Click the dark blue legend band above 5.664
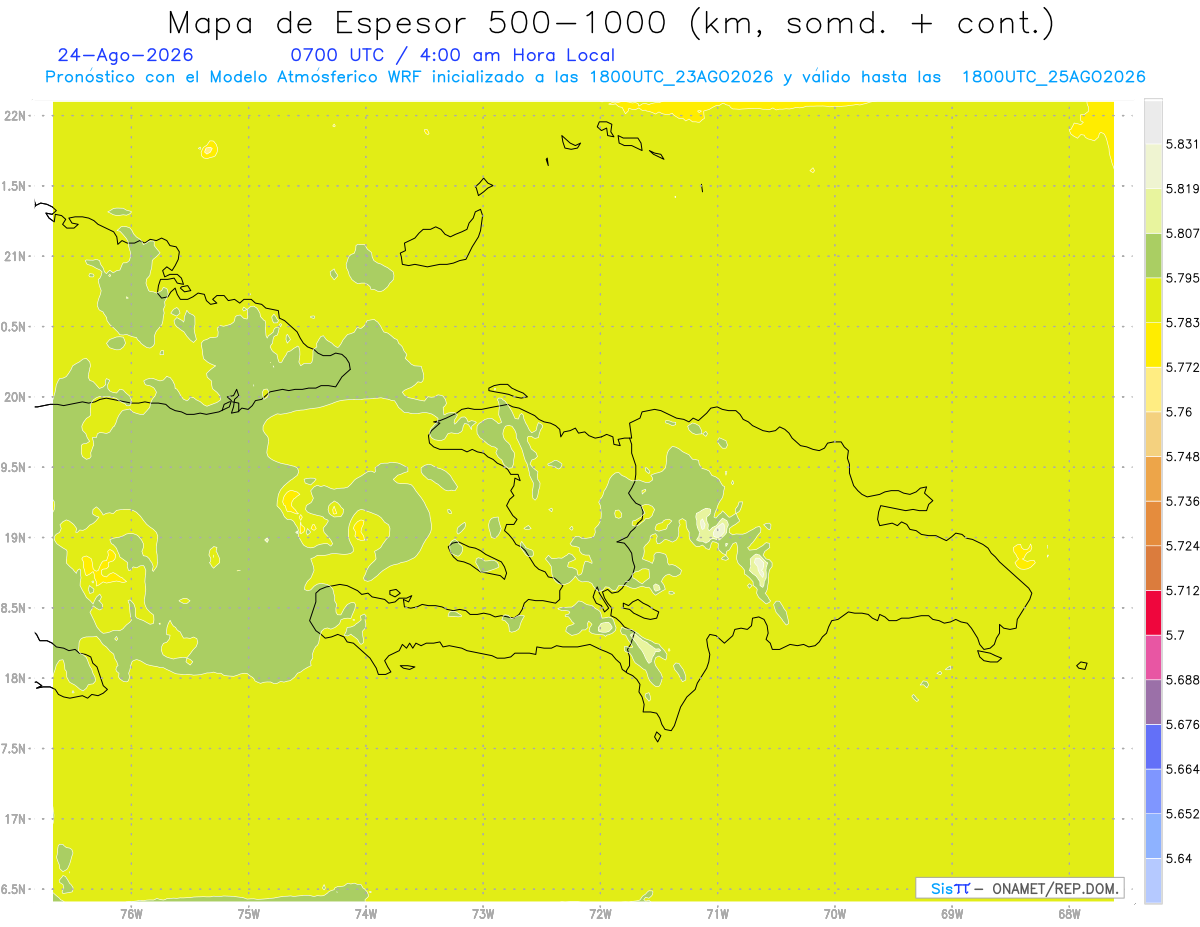The height and width of the screenshot is (927, 1200). (x=1153, y=747)
